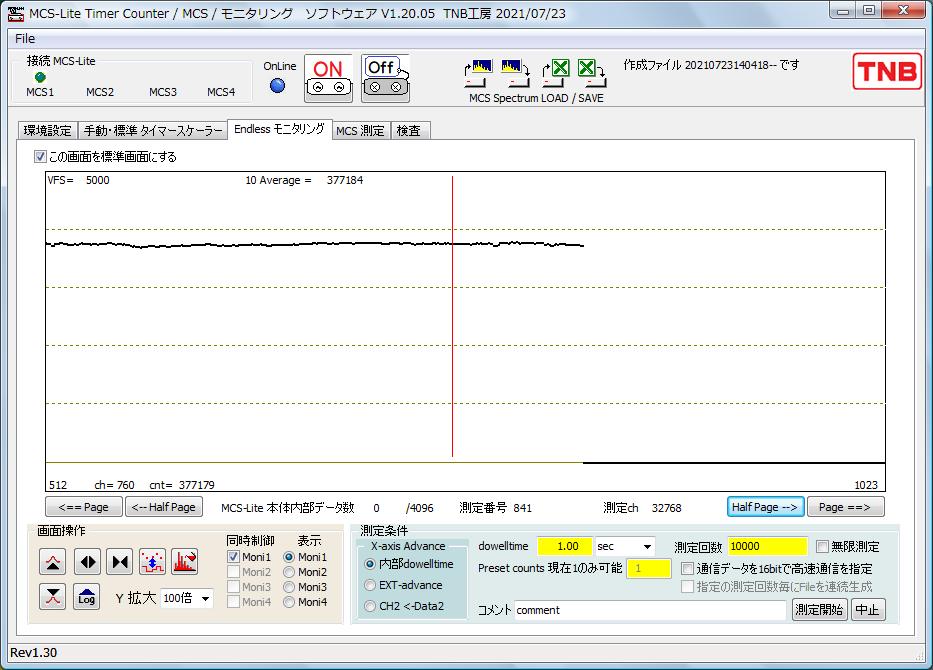
Task: Click the MCS3 label
Action: [x=163, y=92]
